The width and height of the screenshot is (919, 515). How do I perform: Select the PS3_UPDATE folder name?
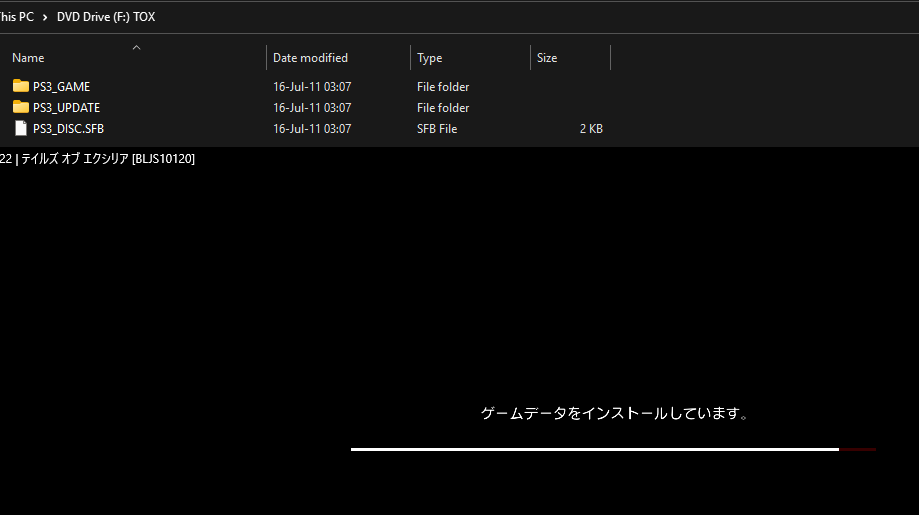(x=66, y=108)
